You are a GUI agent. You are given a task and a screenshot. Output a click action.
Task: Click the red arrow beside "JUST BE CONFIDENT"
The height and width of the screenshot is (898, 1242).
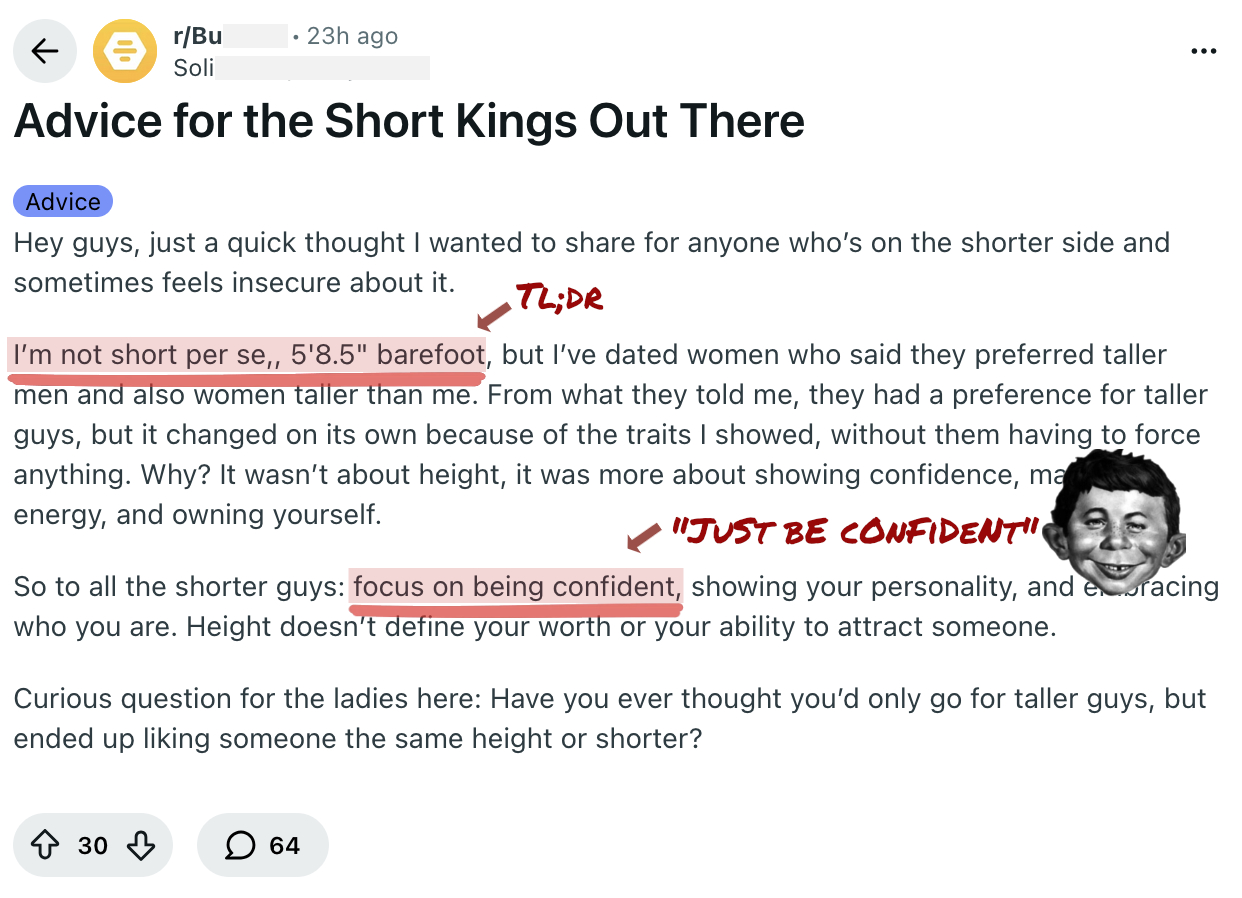point(646,537)
